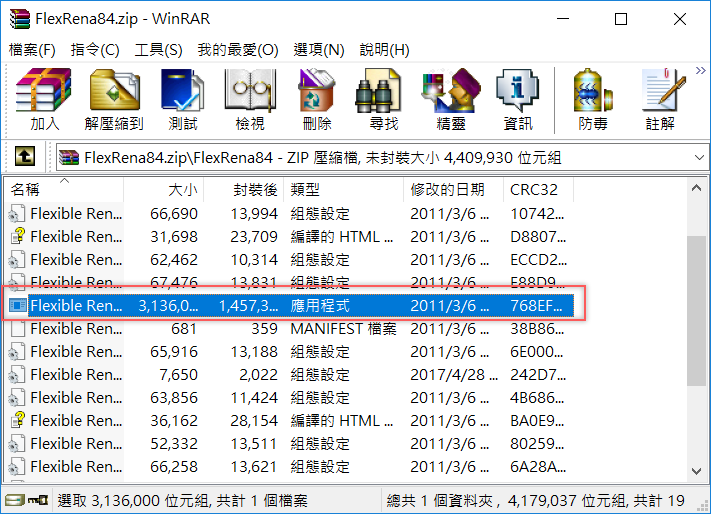Click the 選取 3,136,000 位元組 status text
This screenshot has width=711, height=514.
coord(182,500)
